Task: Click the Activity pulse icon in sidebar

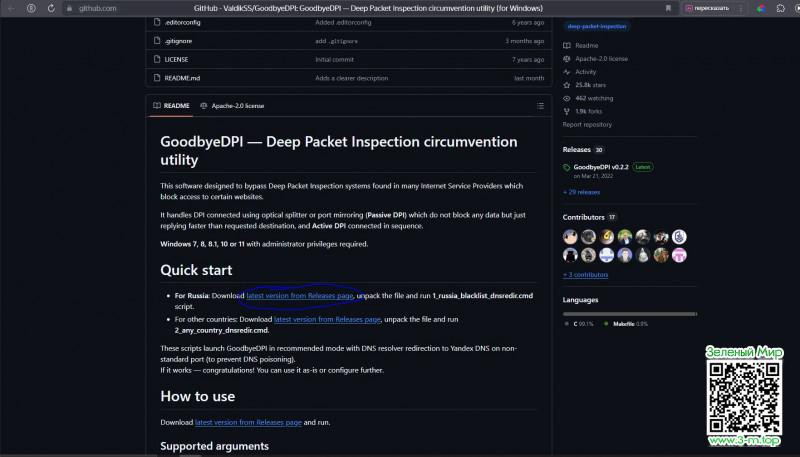Action: coord(567,72)
